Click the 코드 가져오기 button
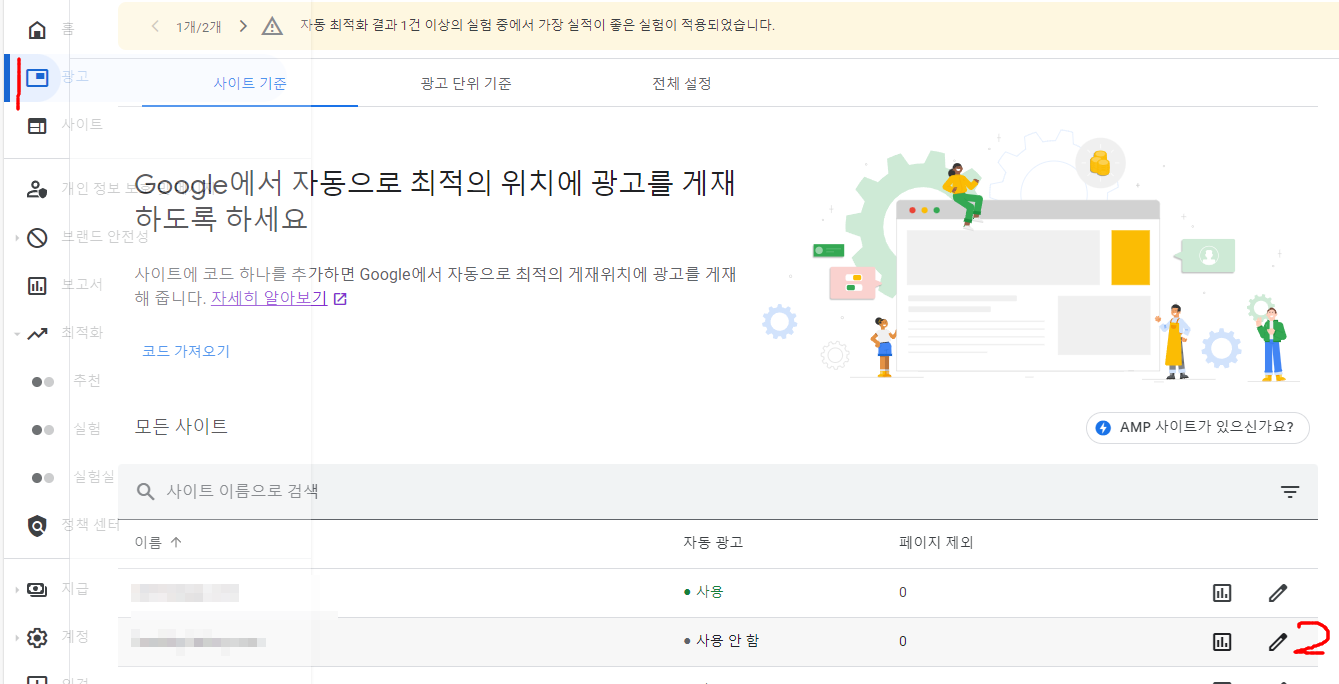Viewport: 1339px width, 684px height. coord(184,351)
